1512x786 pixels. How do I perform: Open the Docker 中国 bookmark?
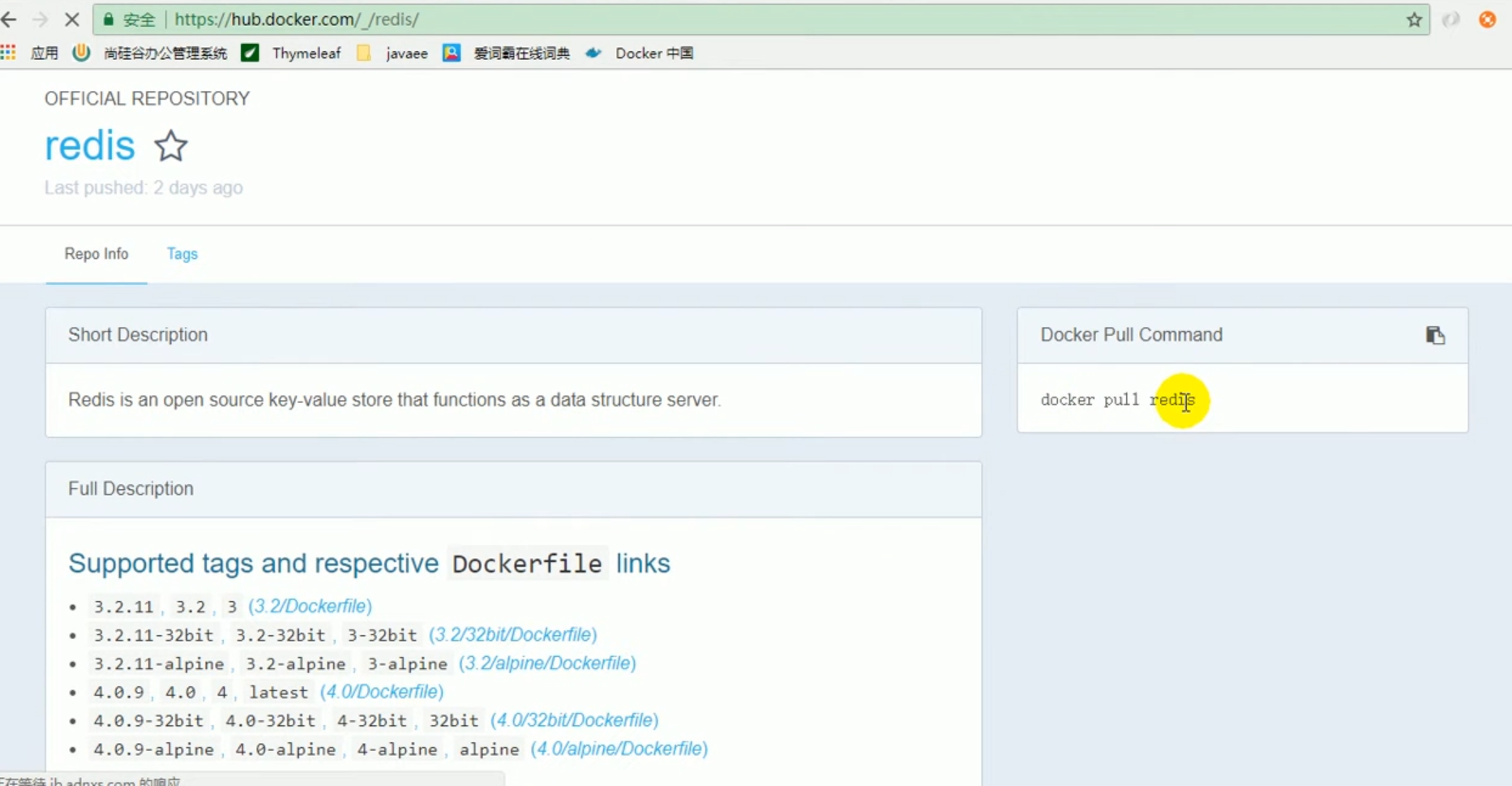653,53
